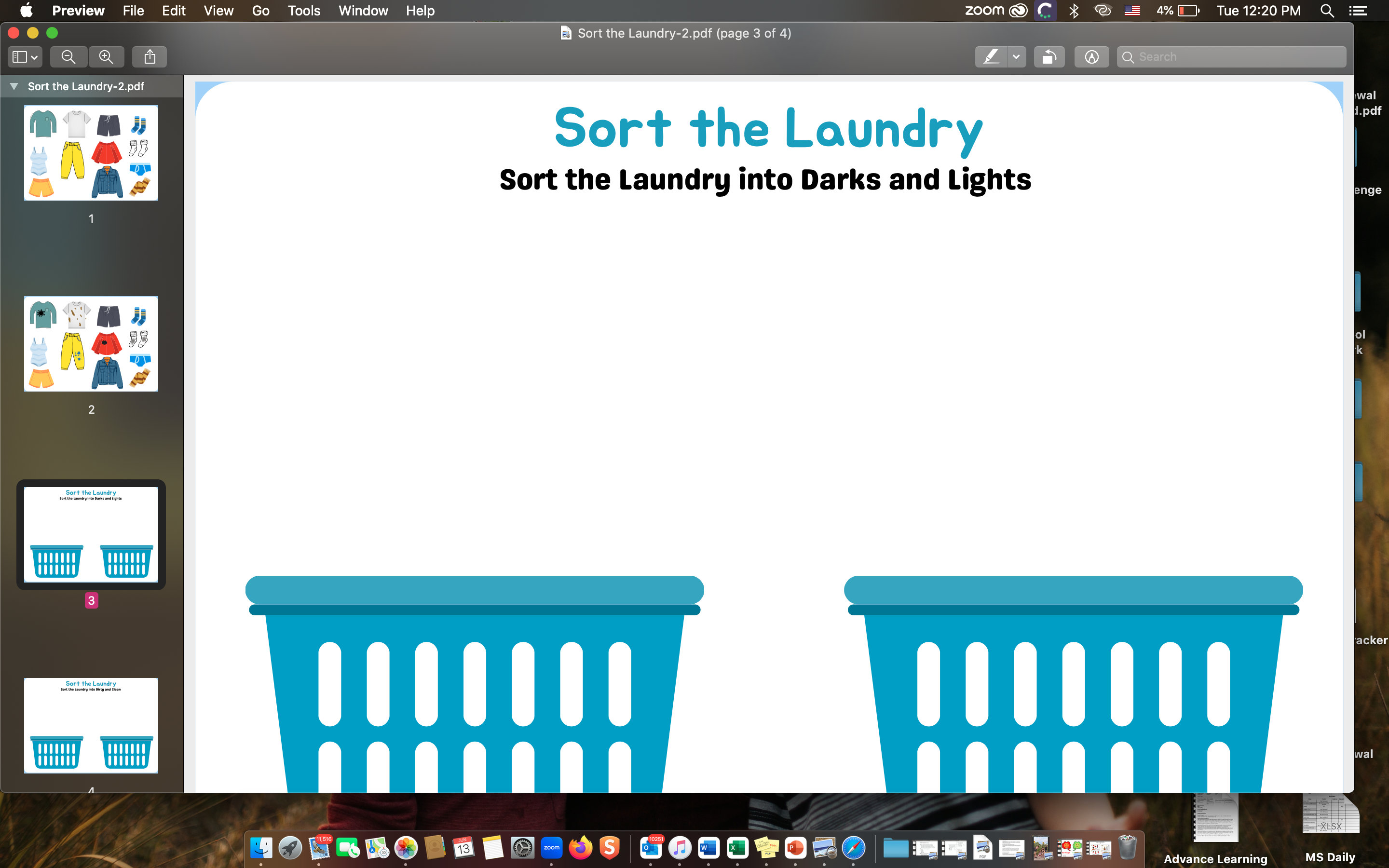
Task: Click the Rotate Left icon
Action: pos(1049,56)
